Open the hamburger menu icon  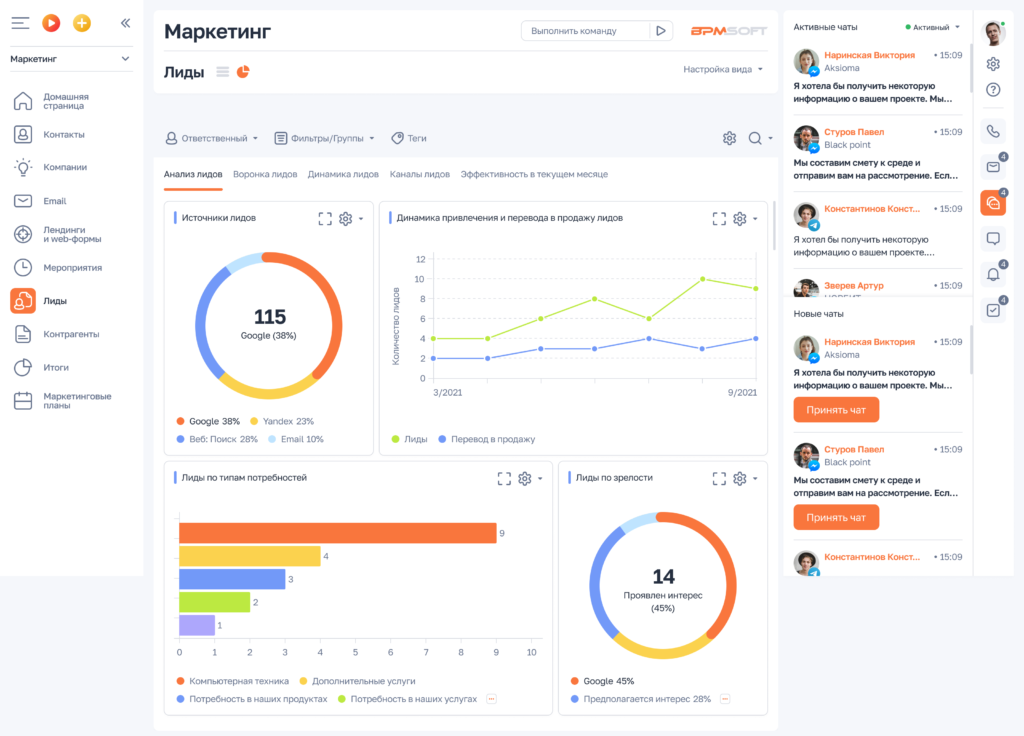pos(20,23)
